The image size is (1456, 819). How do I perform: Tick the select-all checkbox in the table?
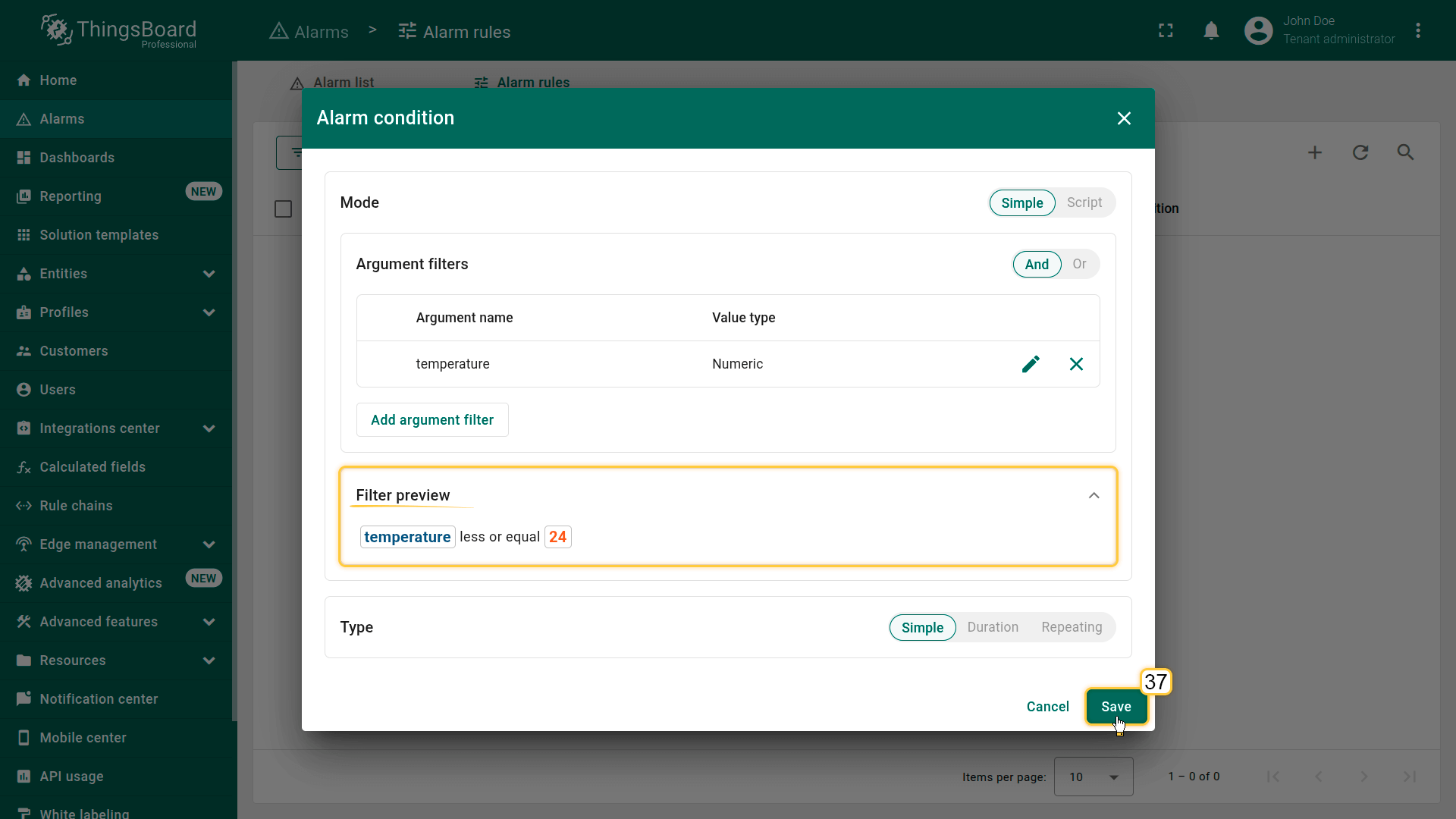coord(283,209)
